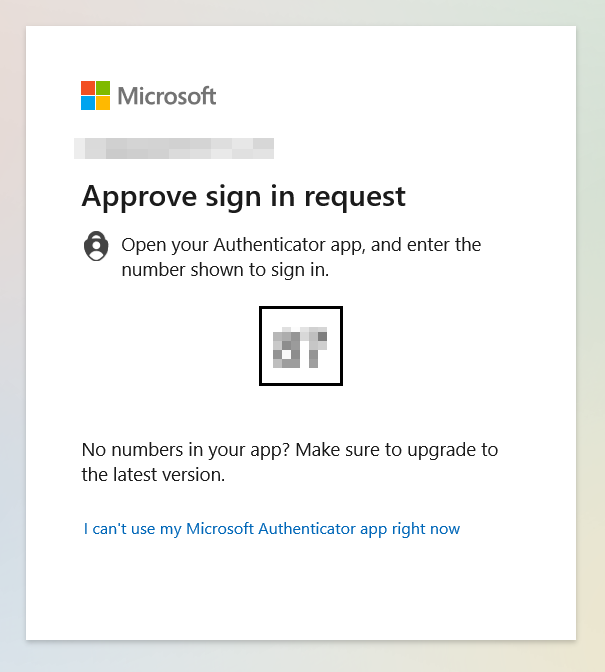
Task: Click the word "request" in the heading
Action: 355,198
